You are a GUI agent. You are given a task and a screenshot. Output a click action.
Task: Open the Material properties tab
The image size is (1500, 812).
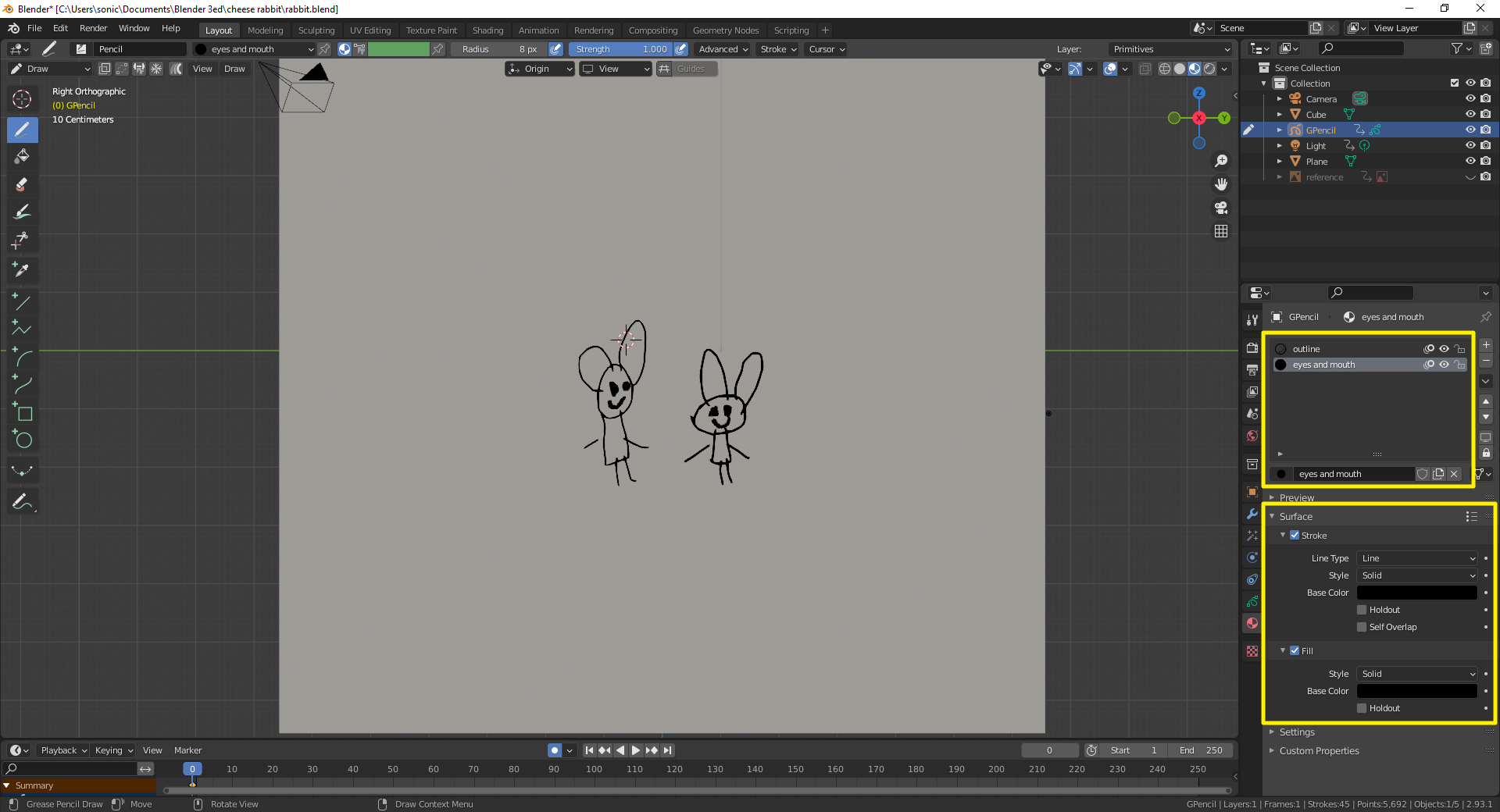1252,623
